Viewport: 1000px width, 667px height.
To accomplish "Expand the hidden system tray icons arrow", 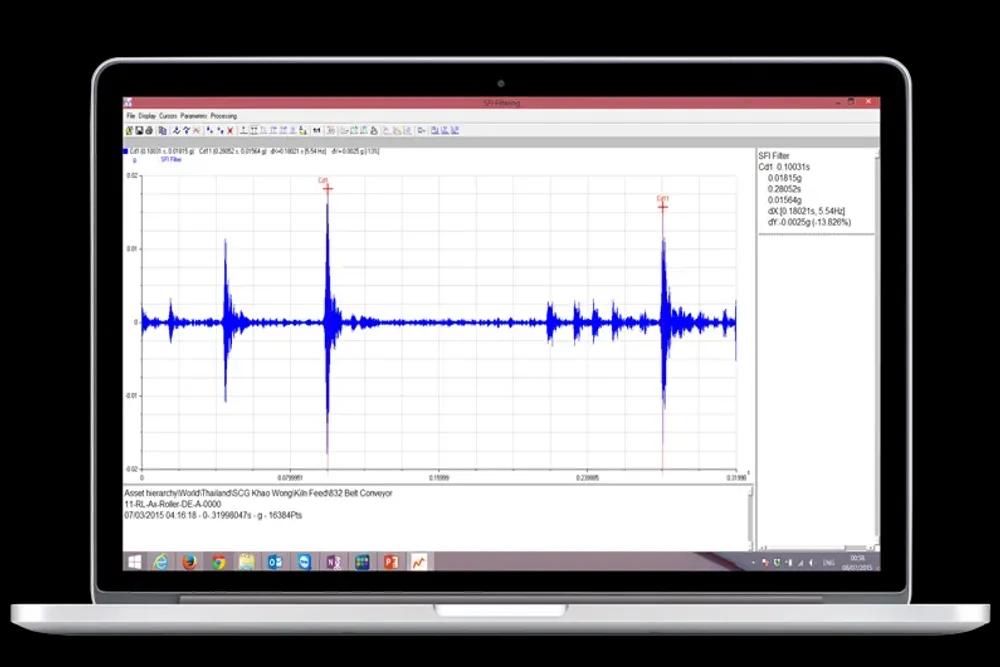I will [x=754, y=563].
